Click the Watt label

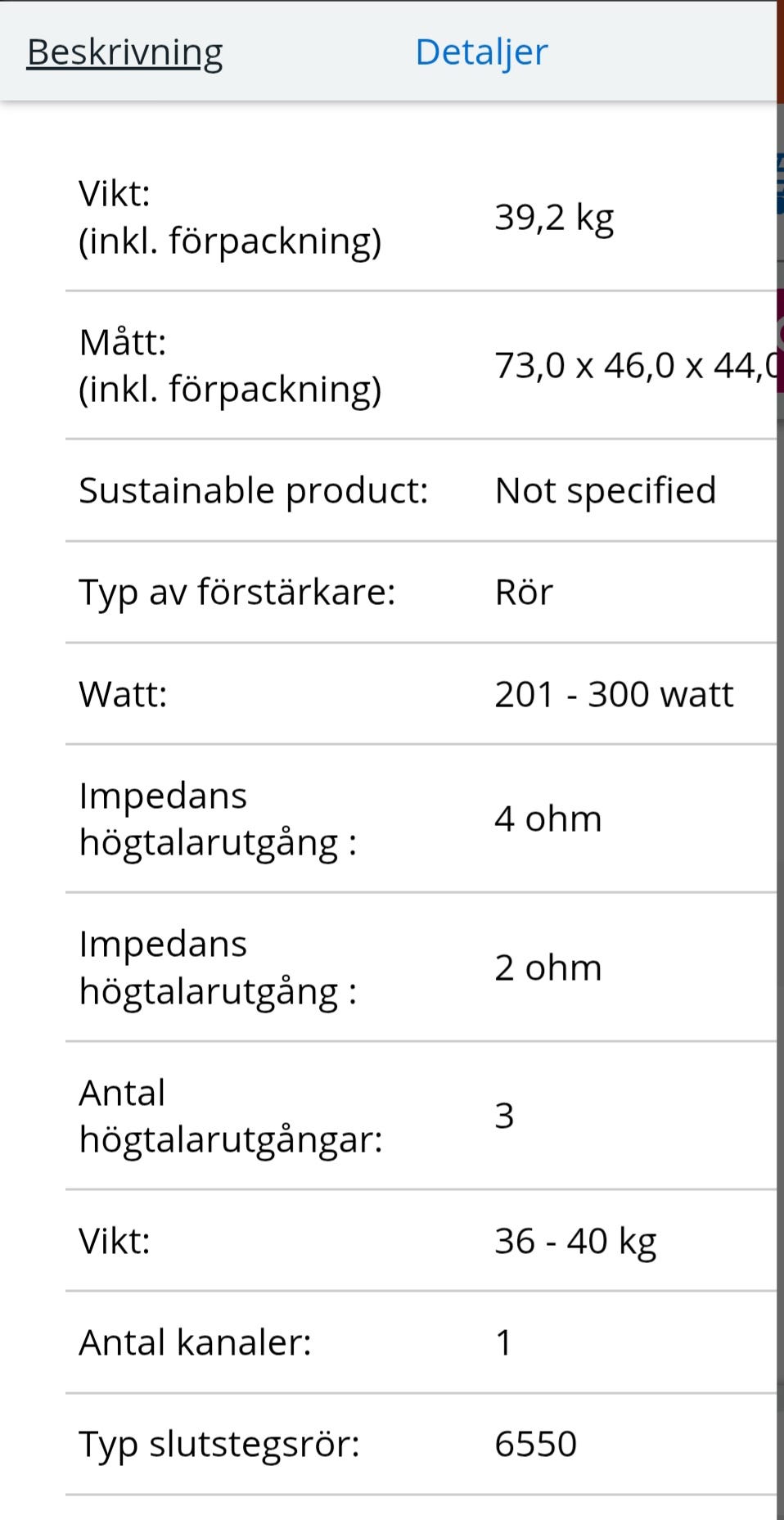tap(123, 694)
